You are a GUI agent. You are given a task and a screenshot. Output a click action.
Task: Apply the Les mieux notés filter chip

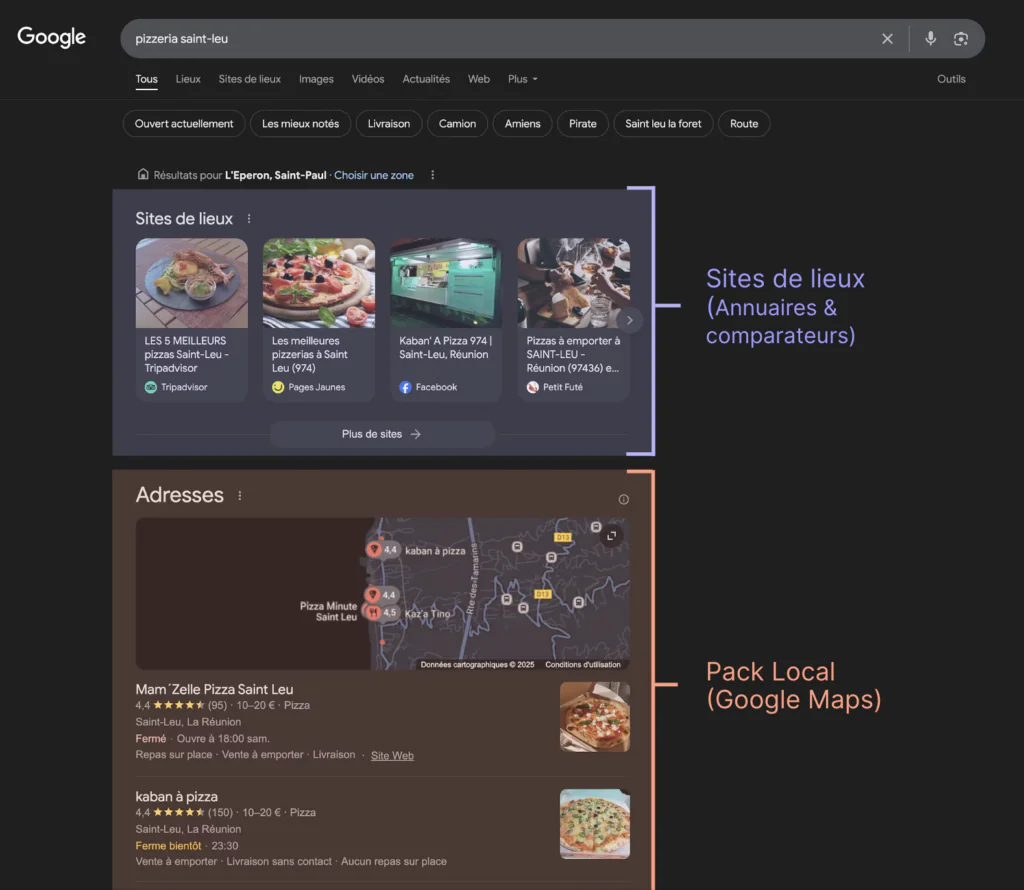[300, 123]
